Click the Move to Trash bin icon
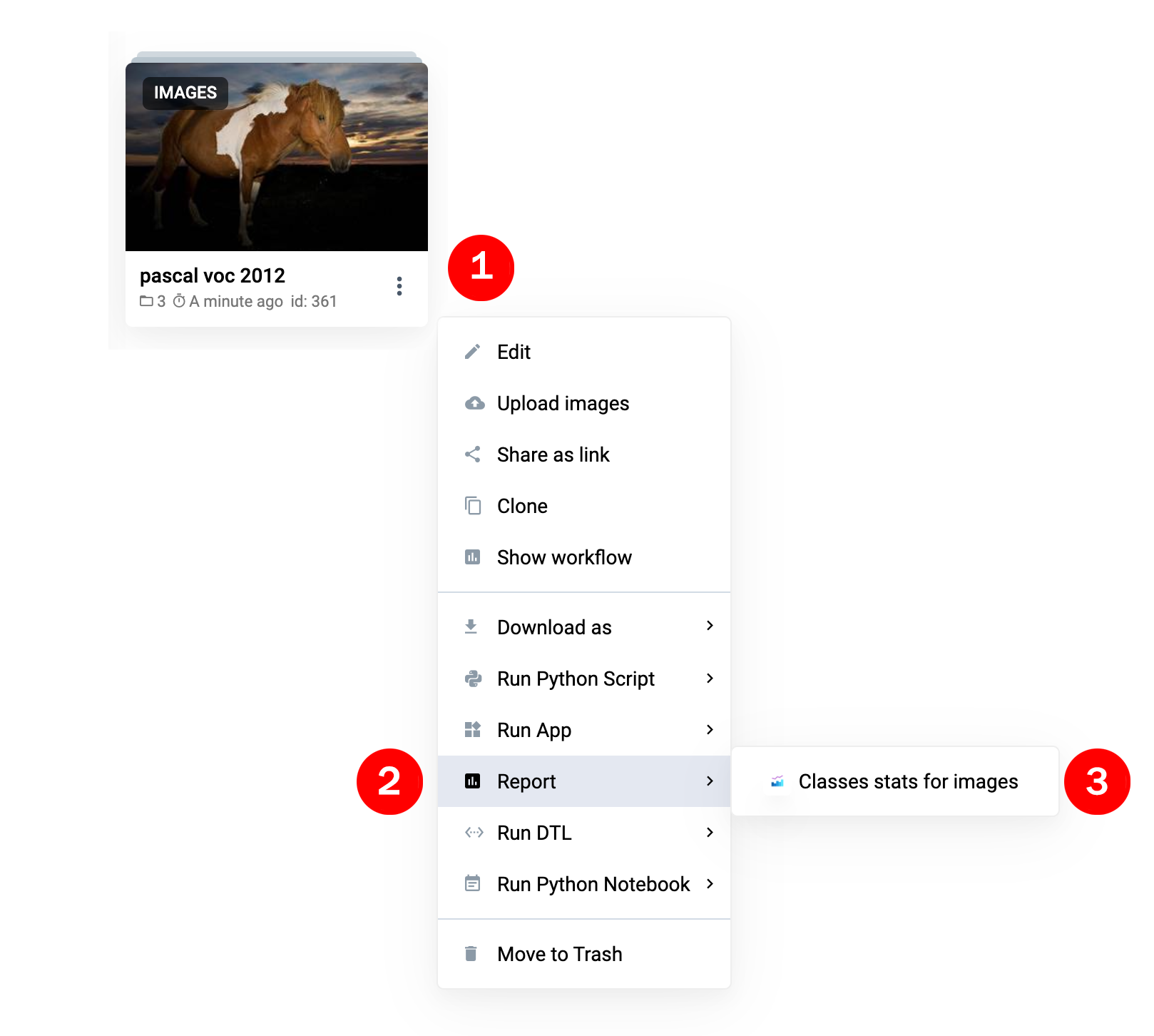Image resolution: width=1154 pixels, height=1036 pixels. 471,953
